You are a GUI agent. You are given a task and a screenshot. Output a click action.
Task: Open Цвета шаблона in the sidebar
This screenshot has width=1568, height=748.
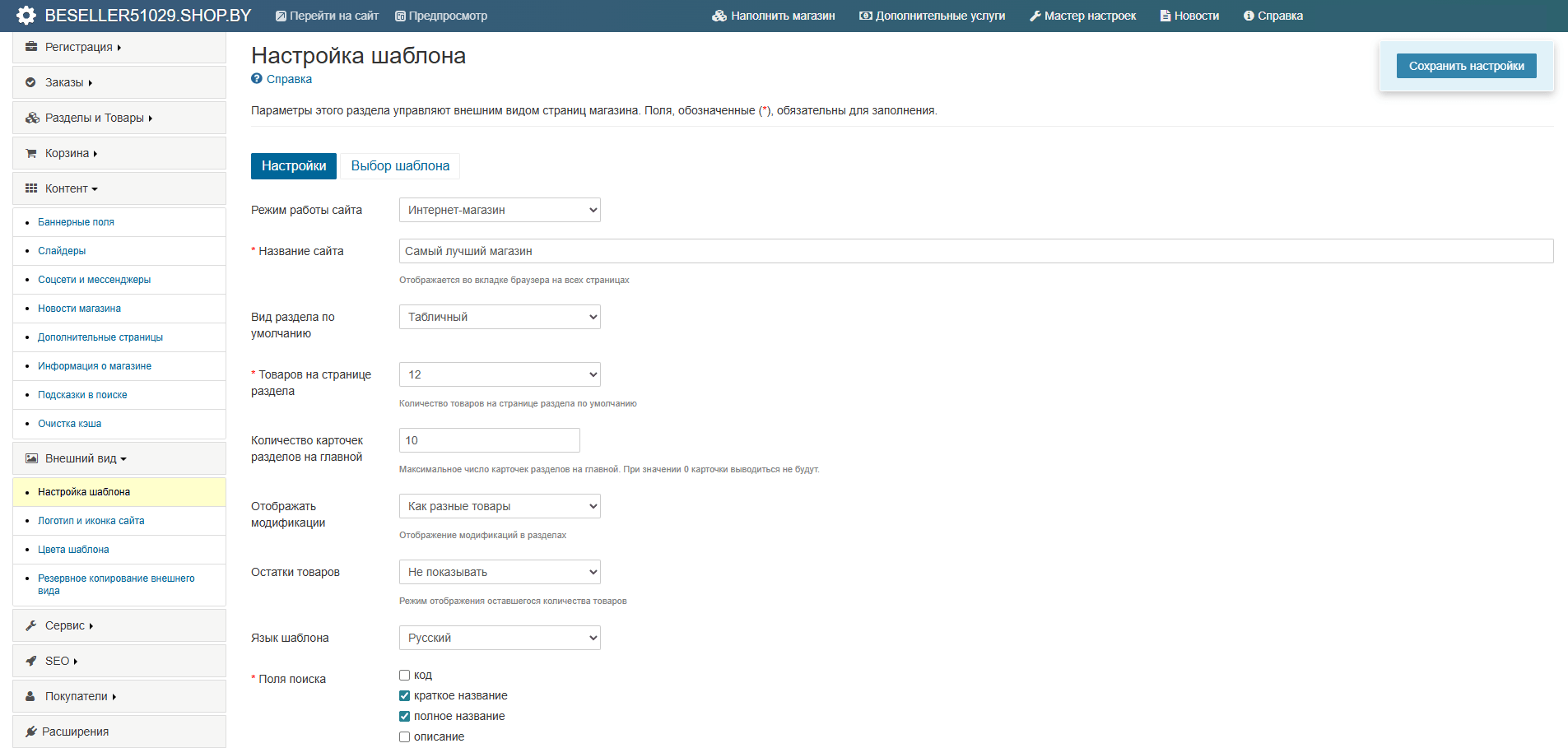pyautogui.click(x=73, y=550)
